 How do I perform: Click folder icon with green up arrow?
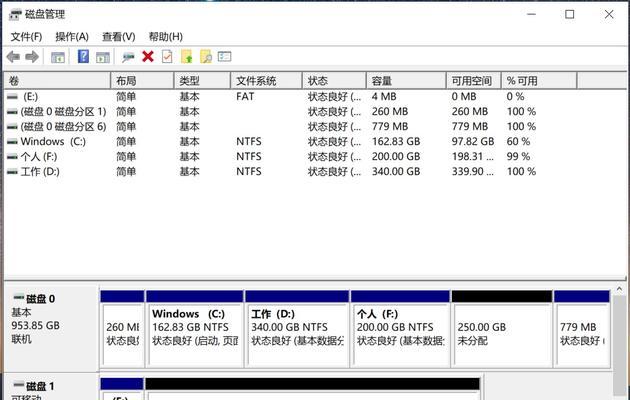tap(187, 57)
